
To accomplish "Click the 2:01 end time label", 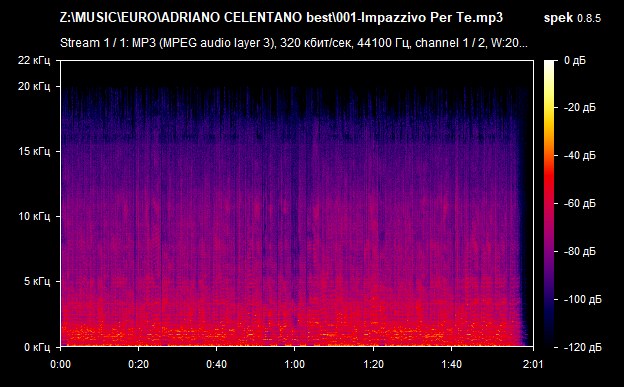I will (532, 364).
